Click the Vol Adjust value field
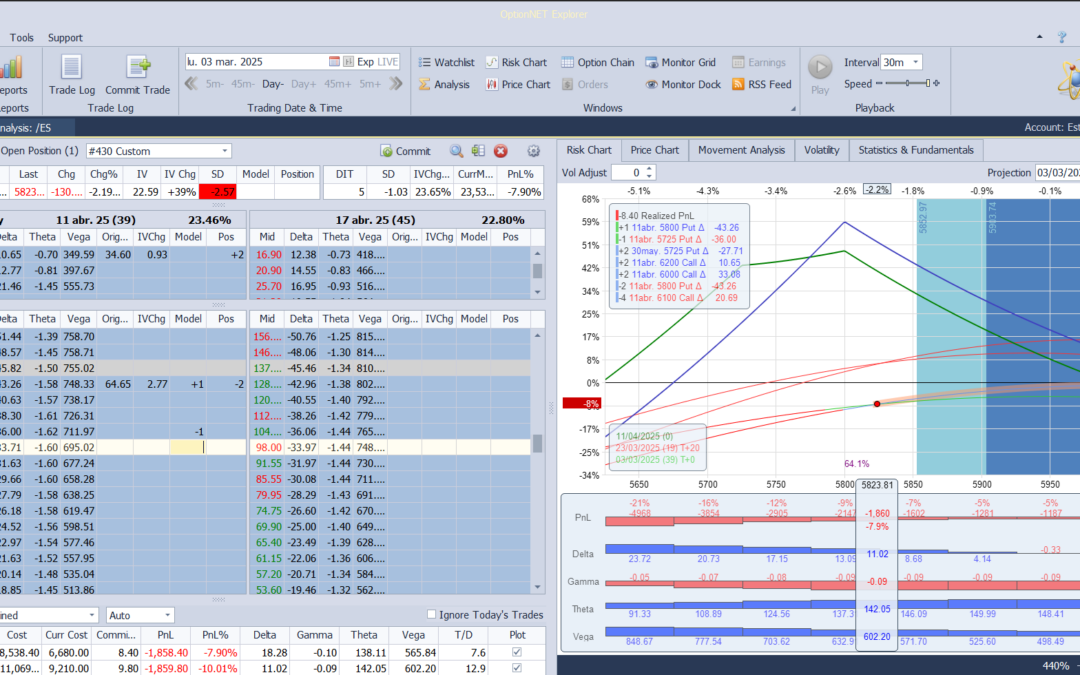 (x=627, y=173)
